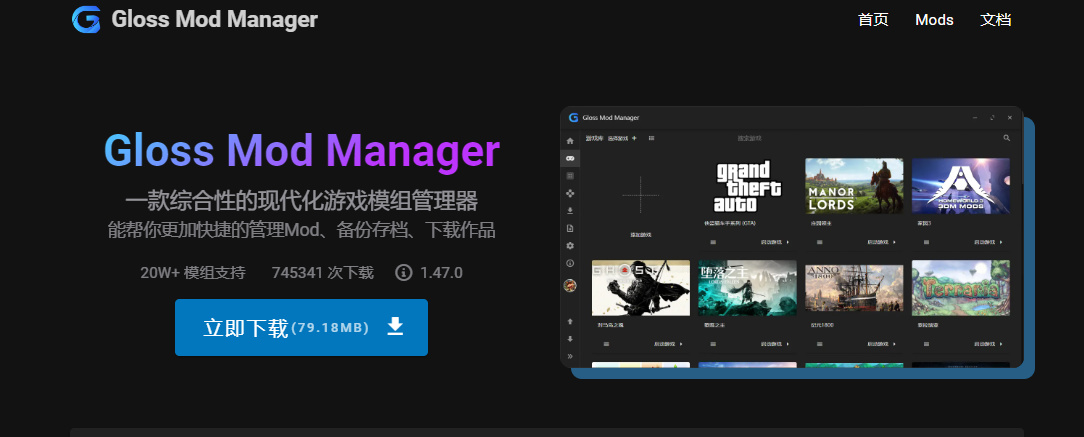Open hamburger menu under Ghost of Tsushima card
Screen dimensions: 1084x437
pos(606,344)
